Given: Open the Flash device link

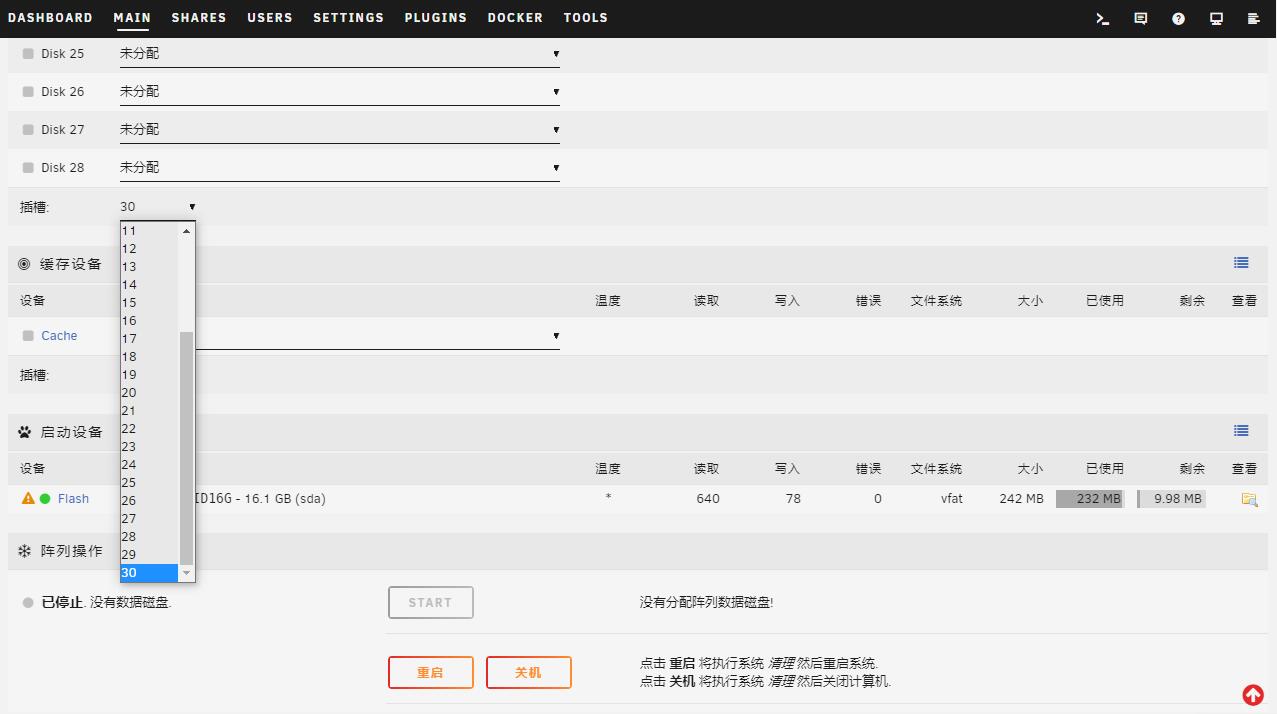Looking at the screenshot, I should point(73,499).
